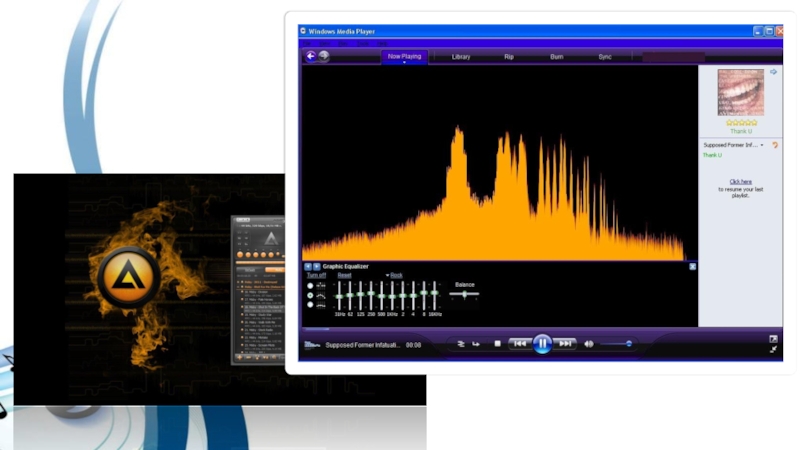Click the 'Click here' resume playlist link
Viewport: 800px width, 450px height.
[740, 182]
